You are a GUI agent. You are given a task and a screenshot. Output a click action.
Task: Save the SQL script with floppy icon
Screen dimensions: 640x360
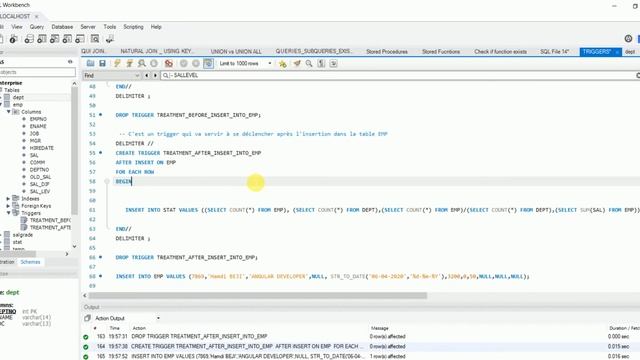[102, 63]
